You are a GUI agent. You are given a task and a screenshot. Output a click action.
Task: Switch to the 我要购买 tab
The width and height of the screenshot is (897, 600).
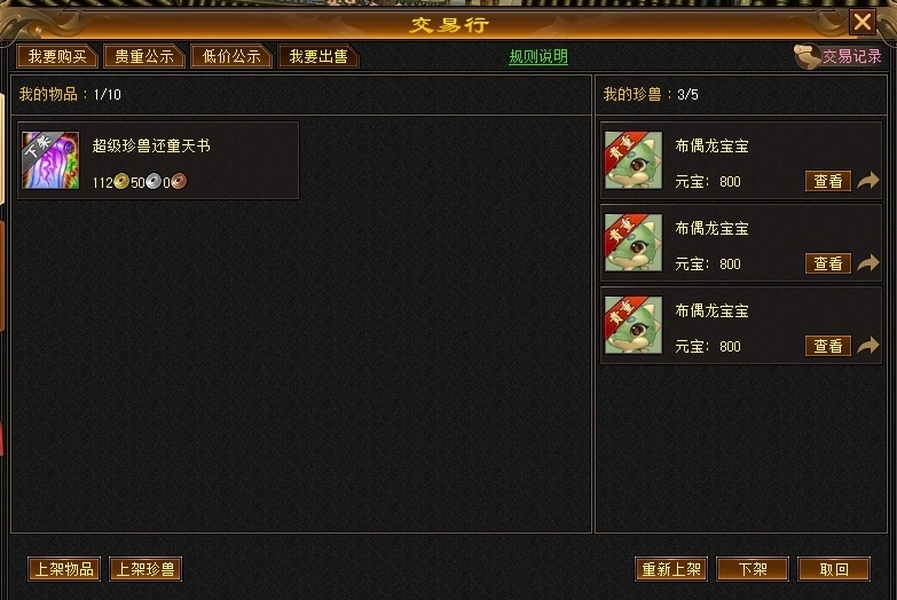click(58, 57)
